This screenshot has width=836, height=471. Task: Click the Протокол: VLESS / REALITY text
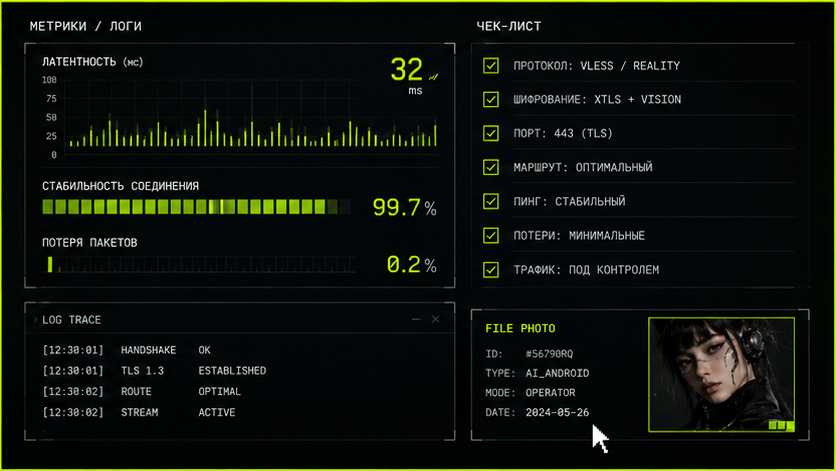pyautogui.click(x=597, y=66)
